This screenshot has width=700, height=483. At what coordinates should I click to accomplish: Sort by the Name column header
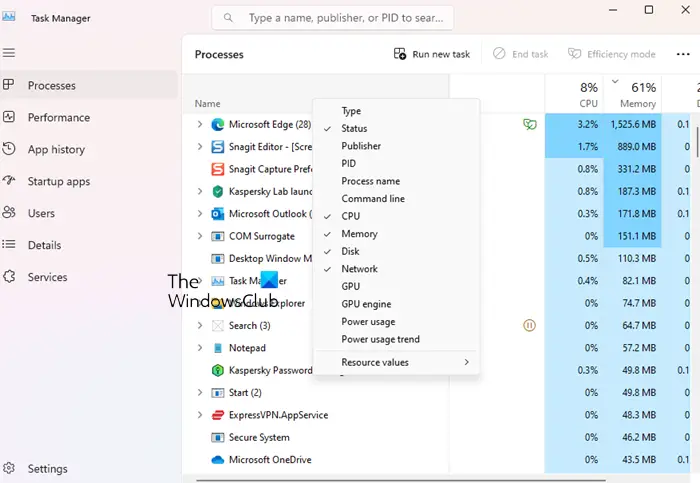[315, 94]
